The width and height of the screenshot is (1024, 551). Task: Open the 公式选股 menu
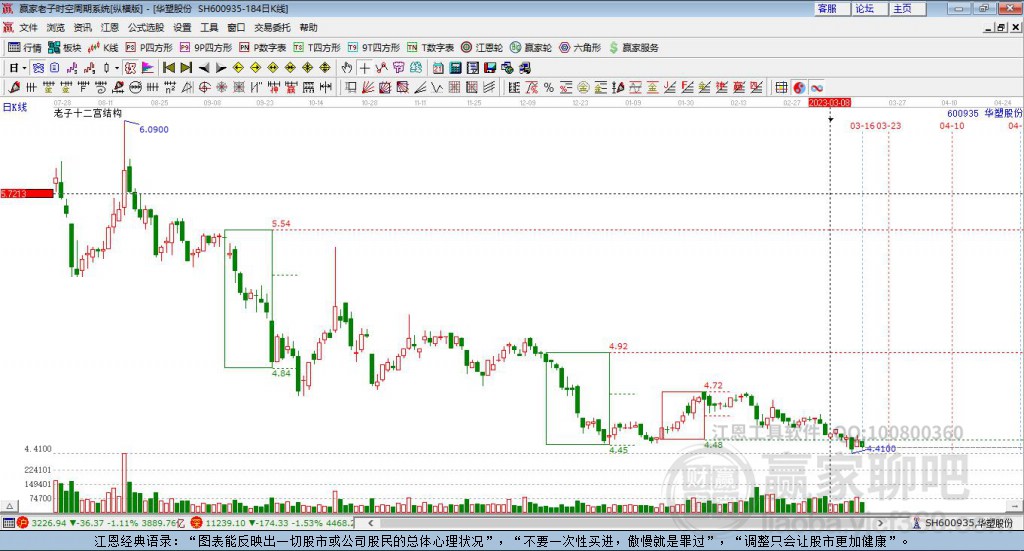[146, 27]
